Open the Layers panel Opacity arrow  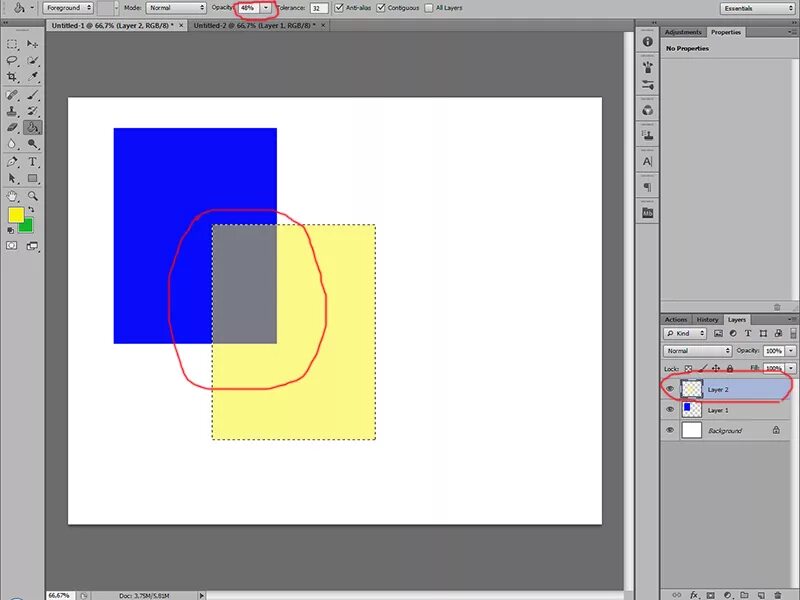[791, 351]
